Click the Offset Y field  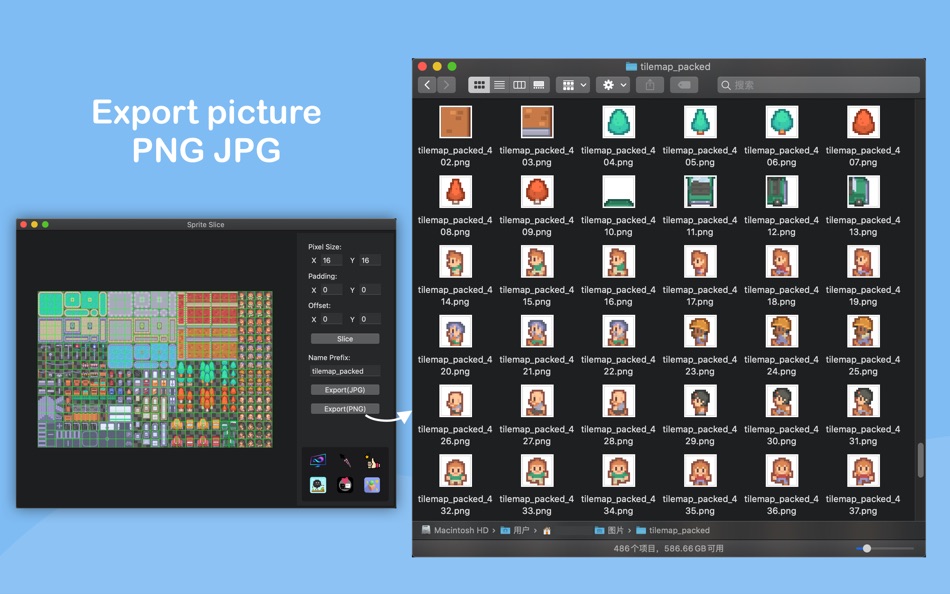point(370,319)
